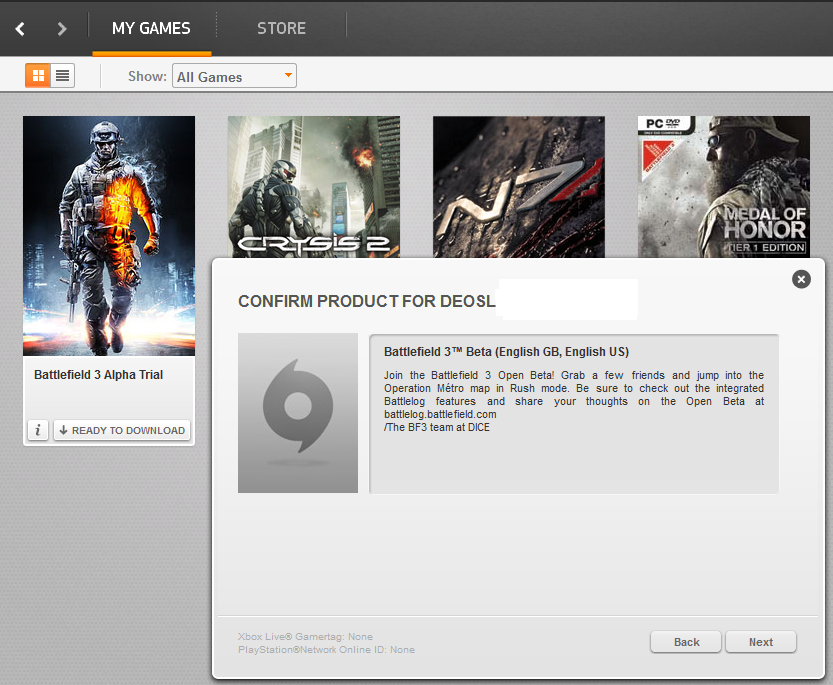
Task: Click the Battlefield 3 Alpha Trial title
Action: click(98, 375)
